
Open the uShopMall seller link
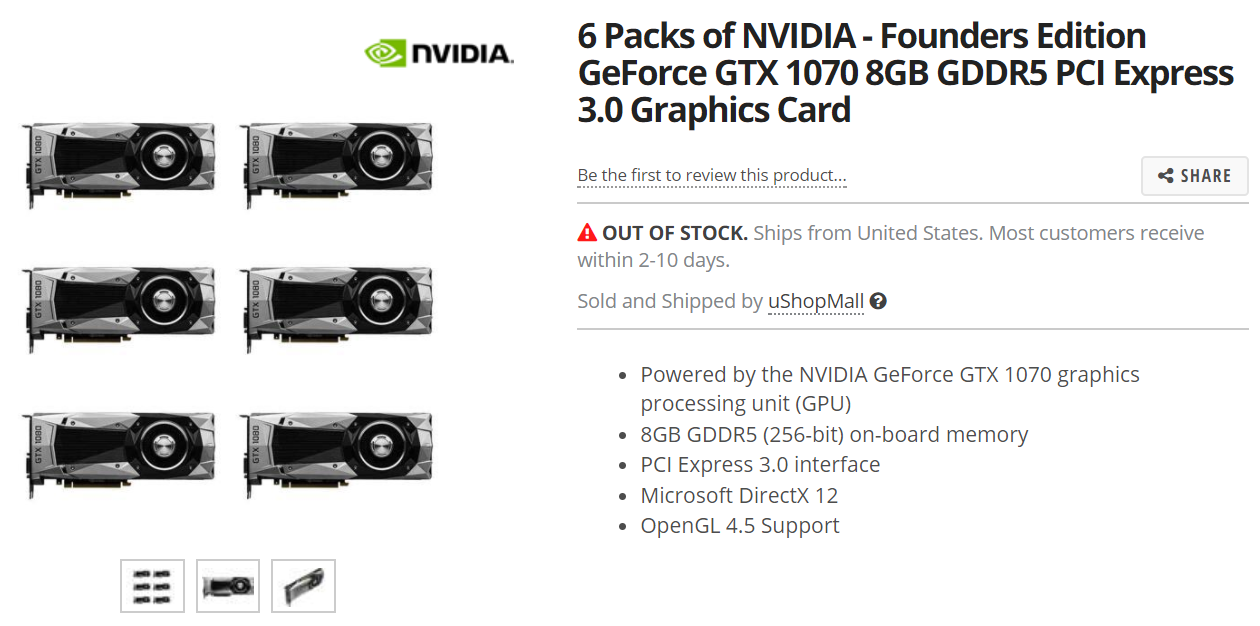tap(816, 301)
